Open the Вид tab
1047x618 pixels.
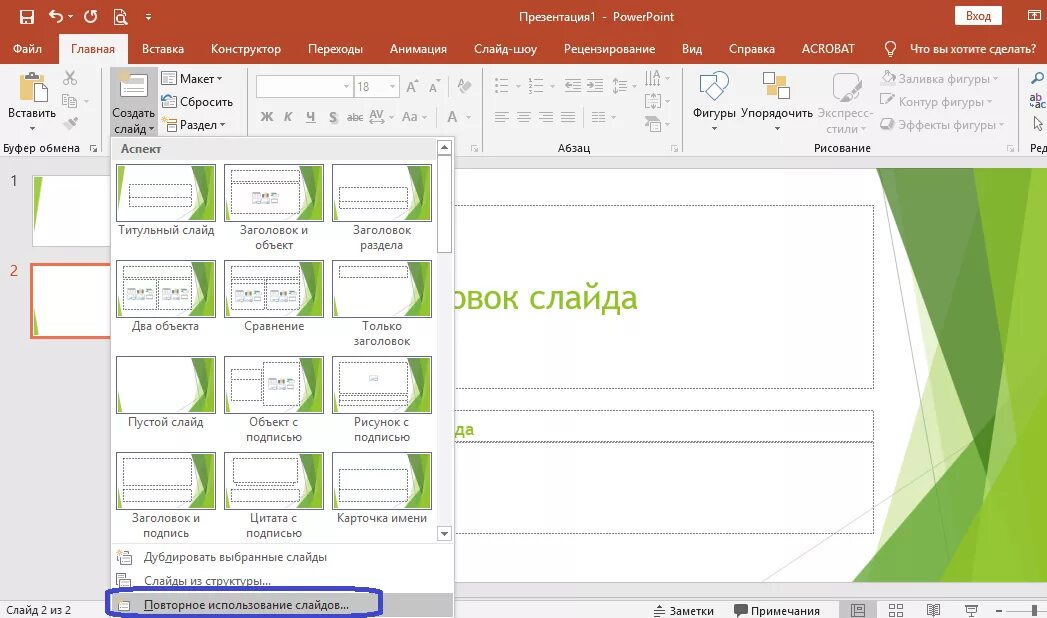692,49
